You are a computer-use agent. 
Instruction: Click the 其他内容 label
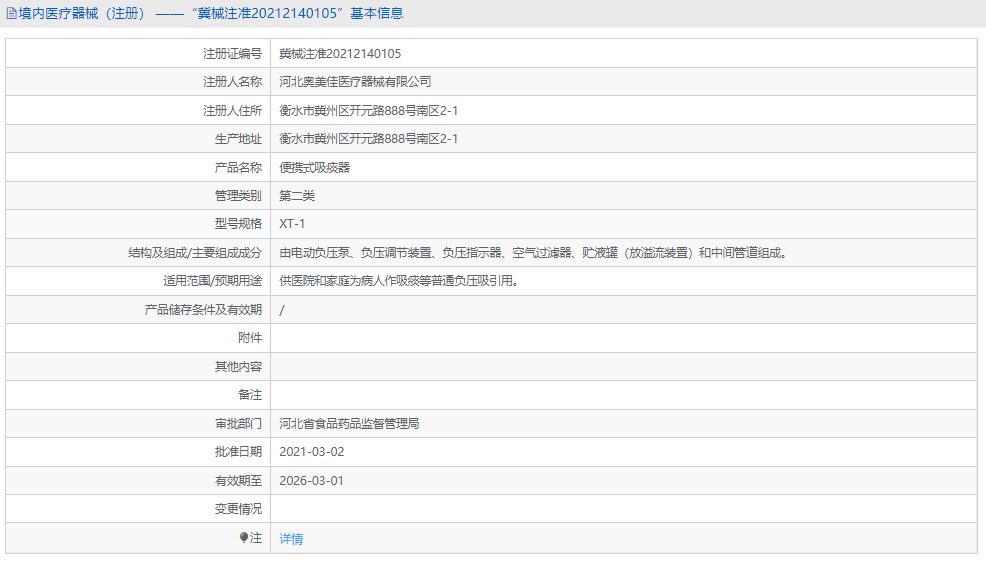point(238,367)
